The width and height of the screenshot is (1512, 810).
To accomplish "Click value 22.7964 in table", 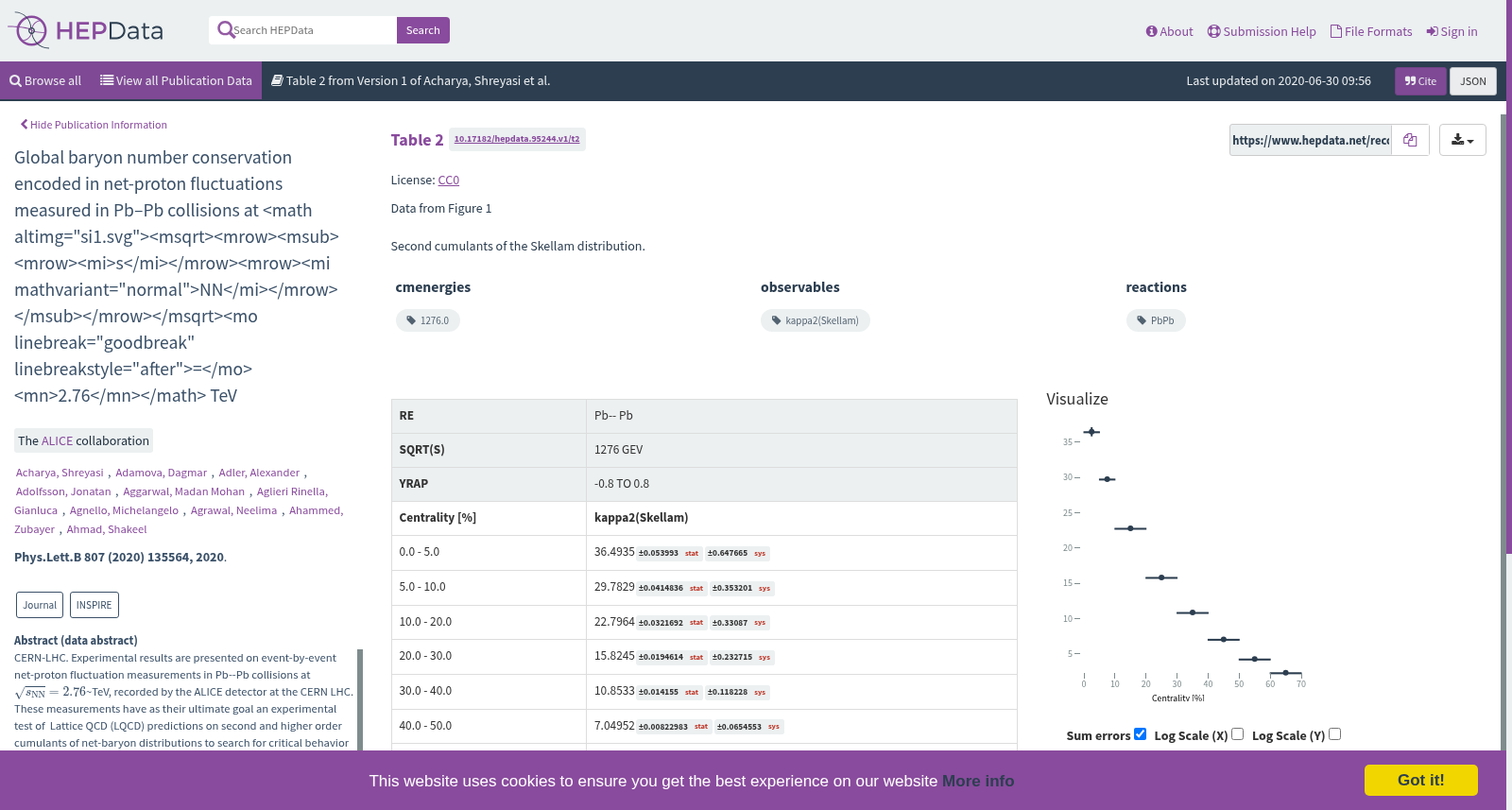I will click(x=614, y=622).
